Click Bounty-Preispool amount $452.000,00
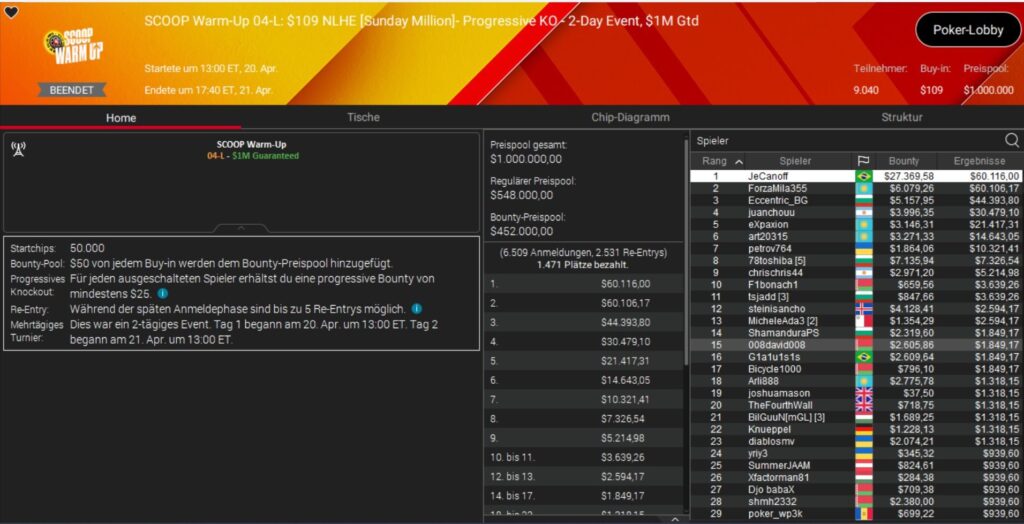The height and width of the screenshot is (524, 1024). point(522,231)
